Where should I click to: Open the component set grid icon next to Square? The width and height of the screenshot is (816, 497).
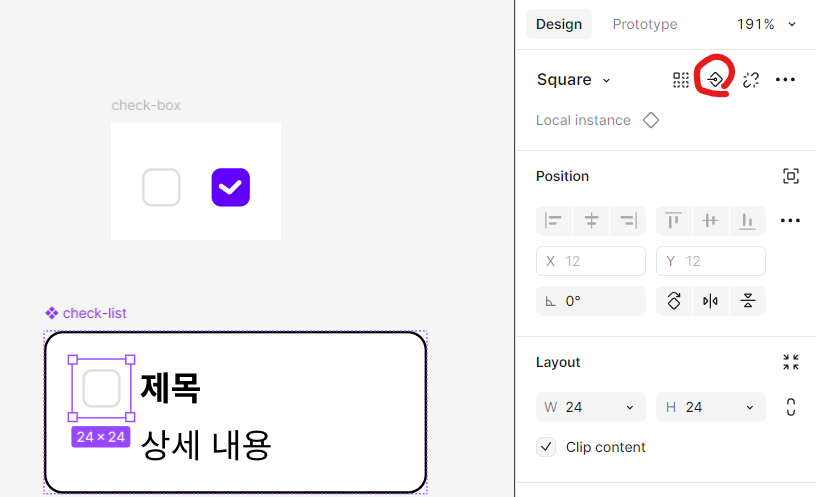click(x=681, y=80)
